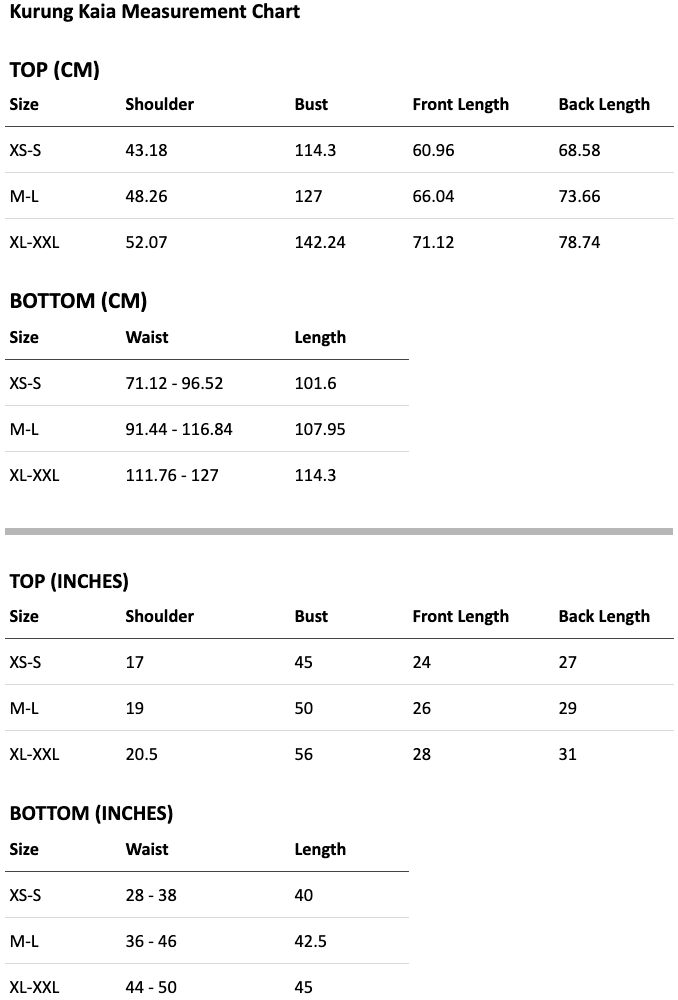Click the Kurung Kaia Measurement Chart title
Viewport: 678px width, 1000px height.
click(x=154, y=13)
